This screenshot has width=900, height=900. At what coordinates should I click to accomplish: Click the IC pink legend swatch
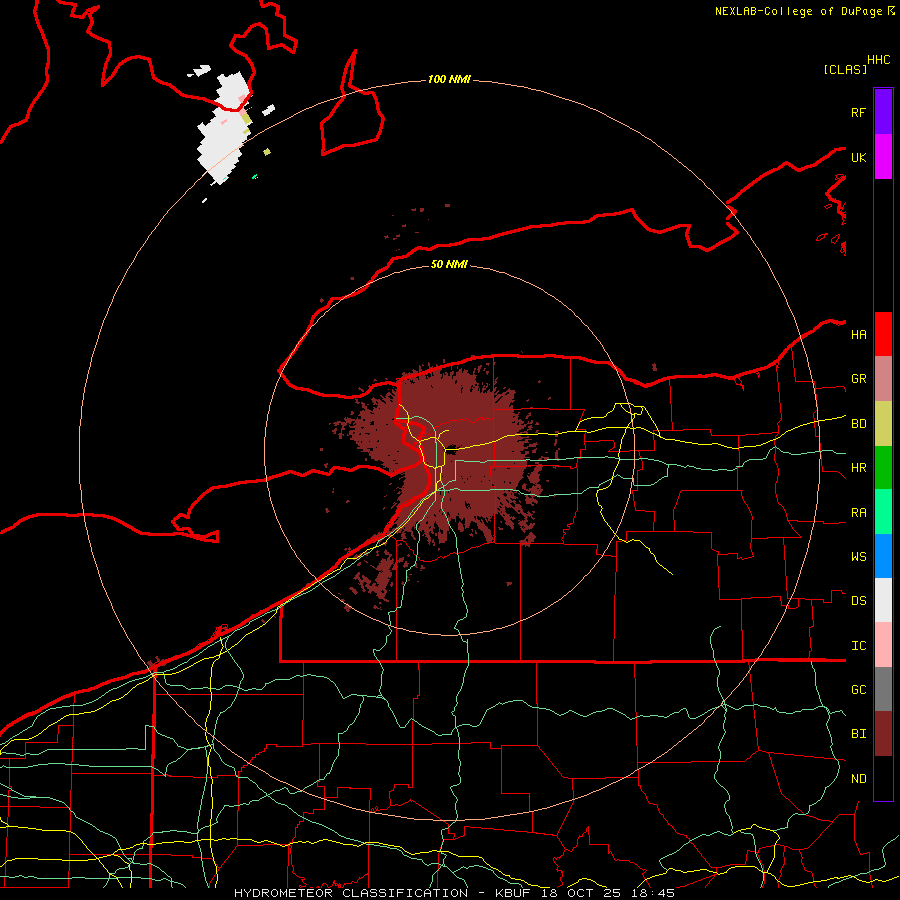[x=883, y=645]
